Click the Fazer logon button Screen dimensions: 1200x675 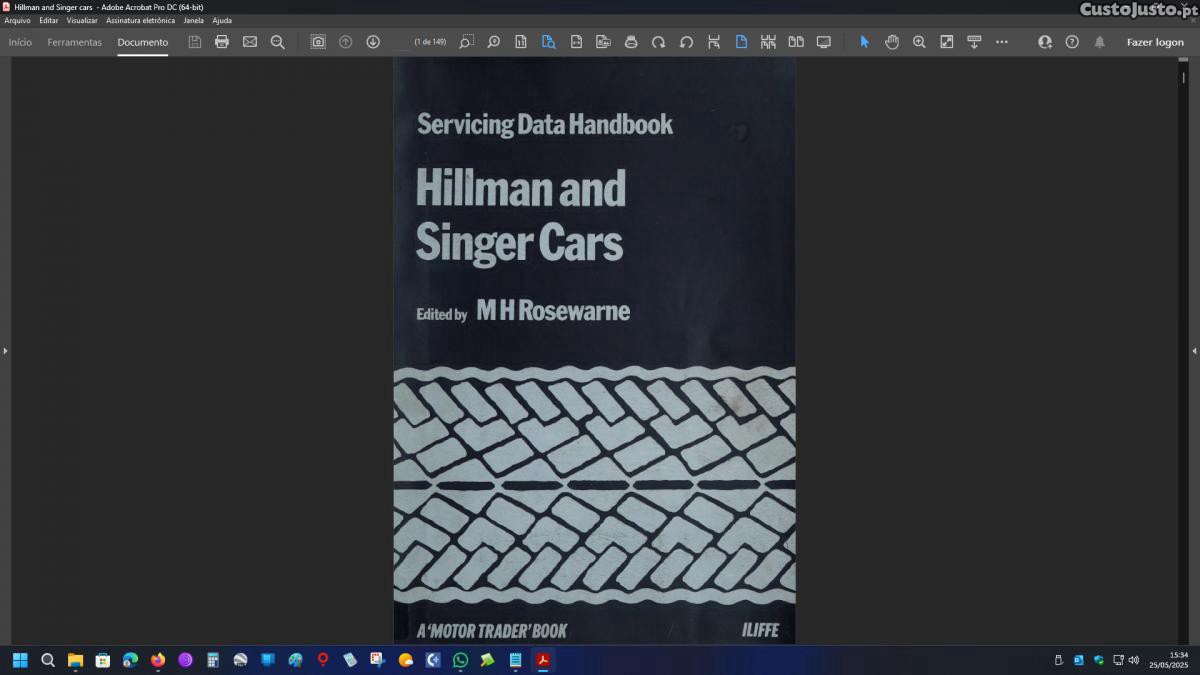click(1155, 42)
